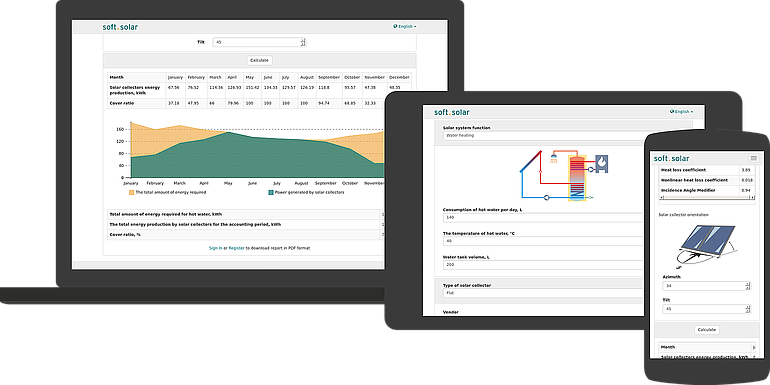770x385 pixels.
Task: Open Solar system function dropdown on tablet
Action: (543, 135)
